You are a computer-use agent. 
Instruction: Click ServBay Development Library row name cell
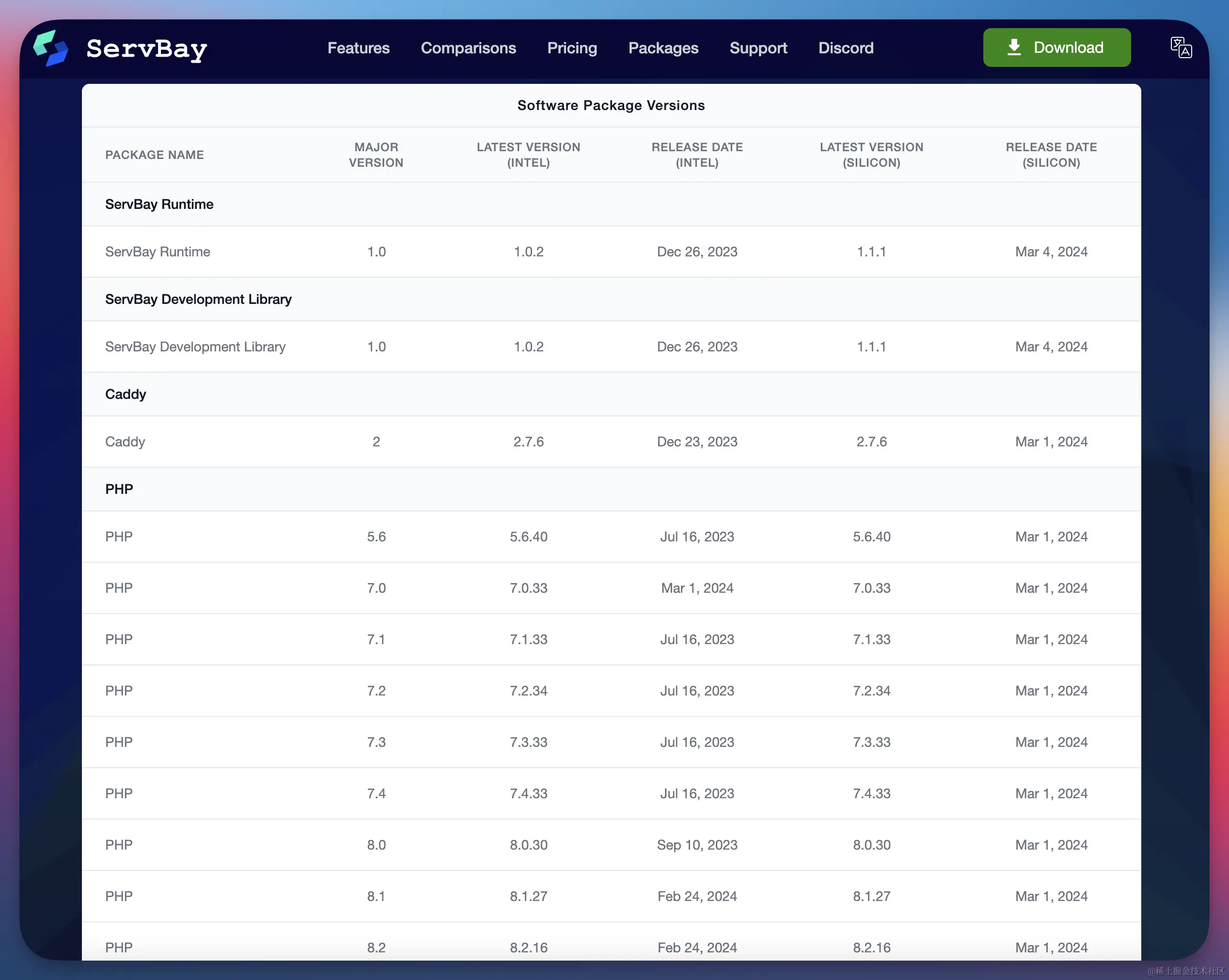195,347
